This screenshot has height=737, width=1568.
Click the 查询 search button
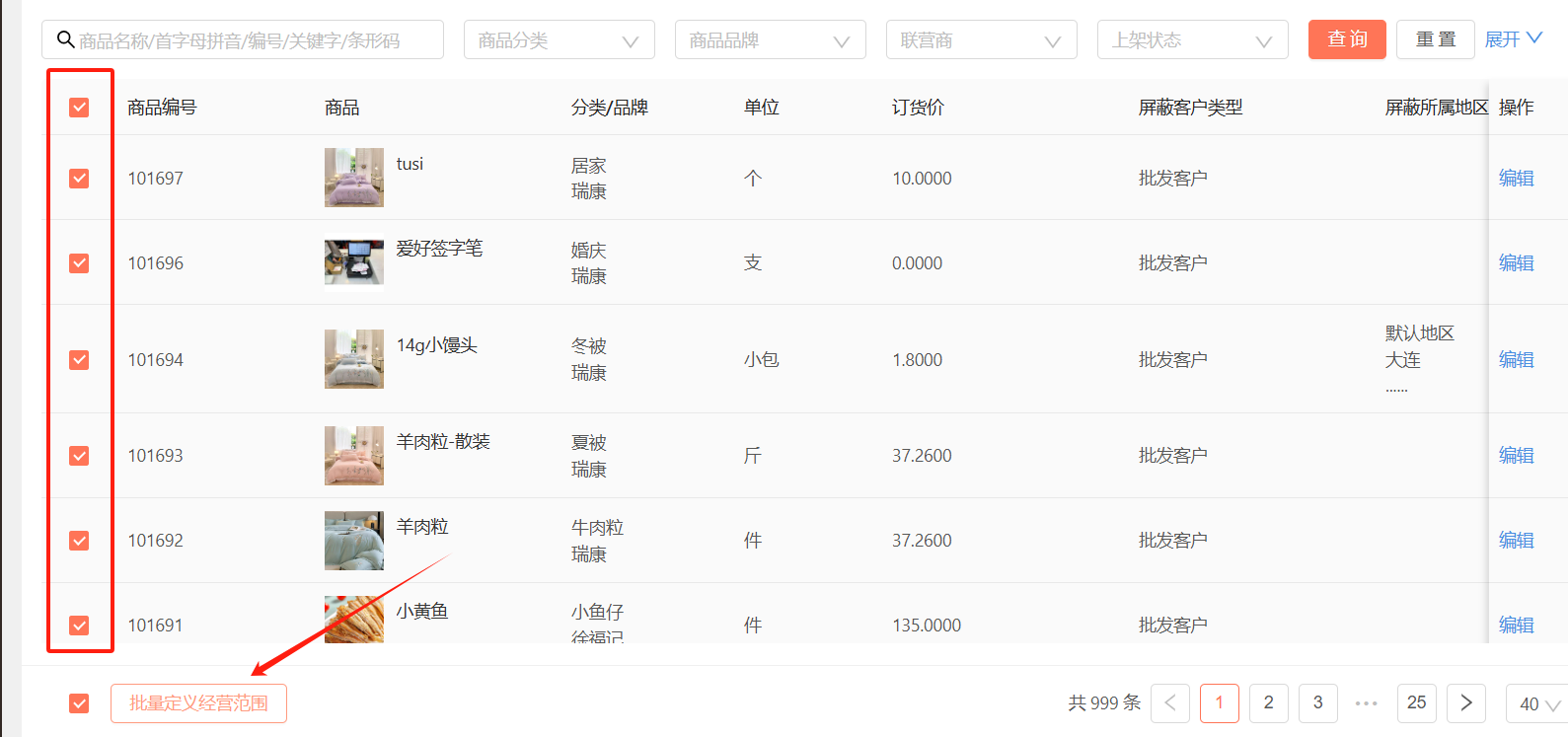pyautogui.click(x=1347, y=39)
